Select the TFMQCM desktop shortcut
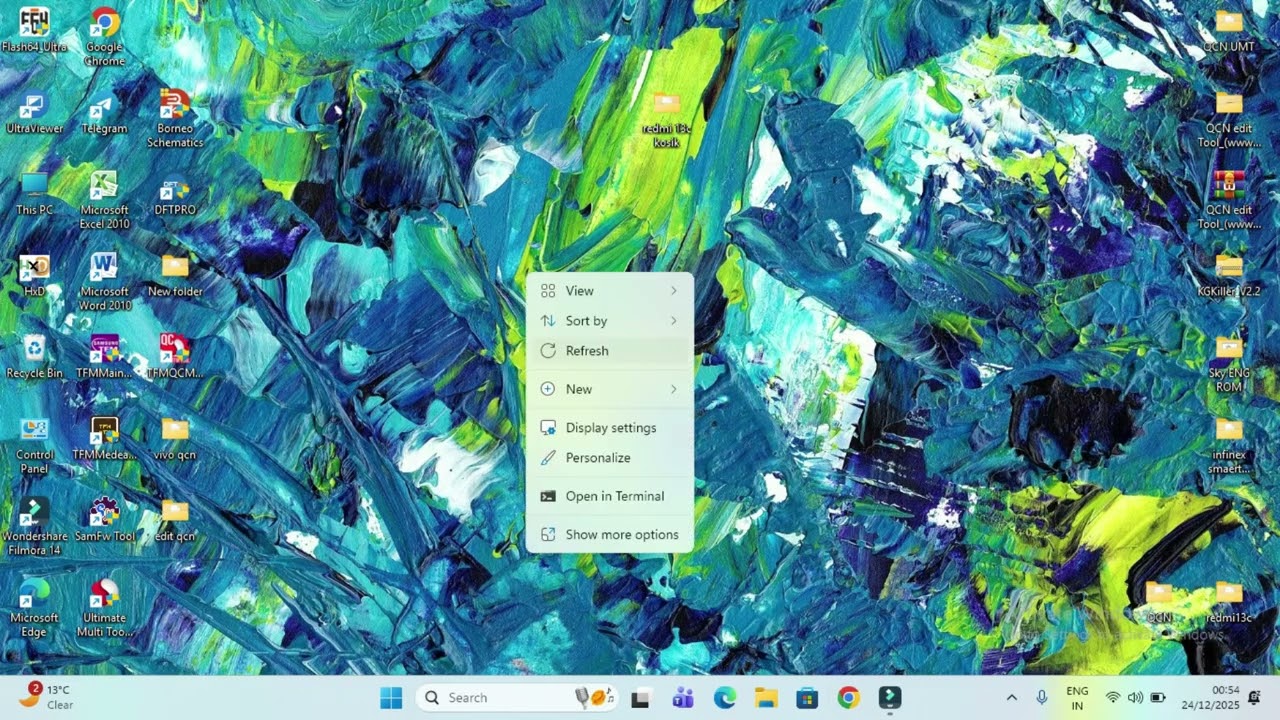The image size is (1280, 720). coord(175,357)
